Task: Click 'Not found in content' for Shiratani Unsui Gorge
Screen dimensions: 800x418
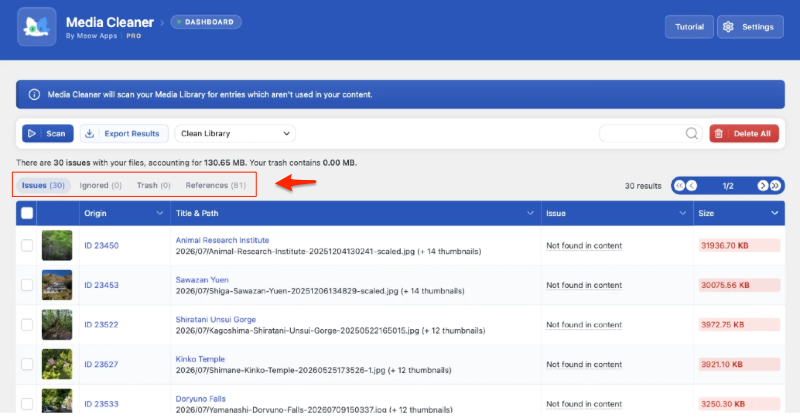Action: tap(584, 325)
